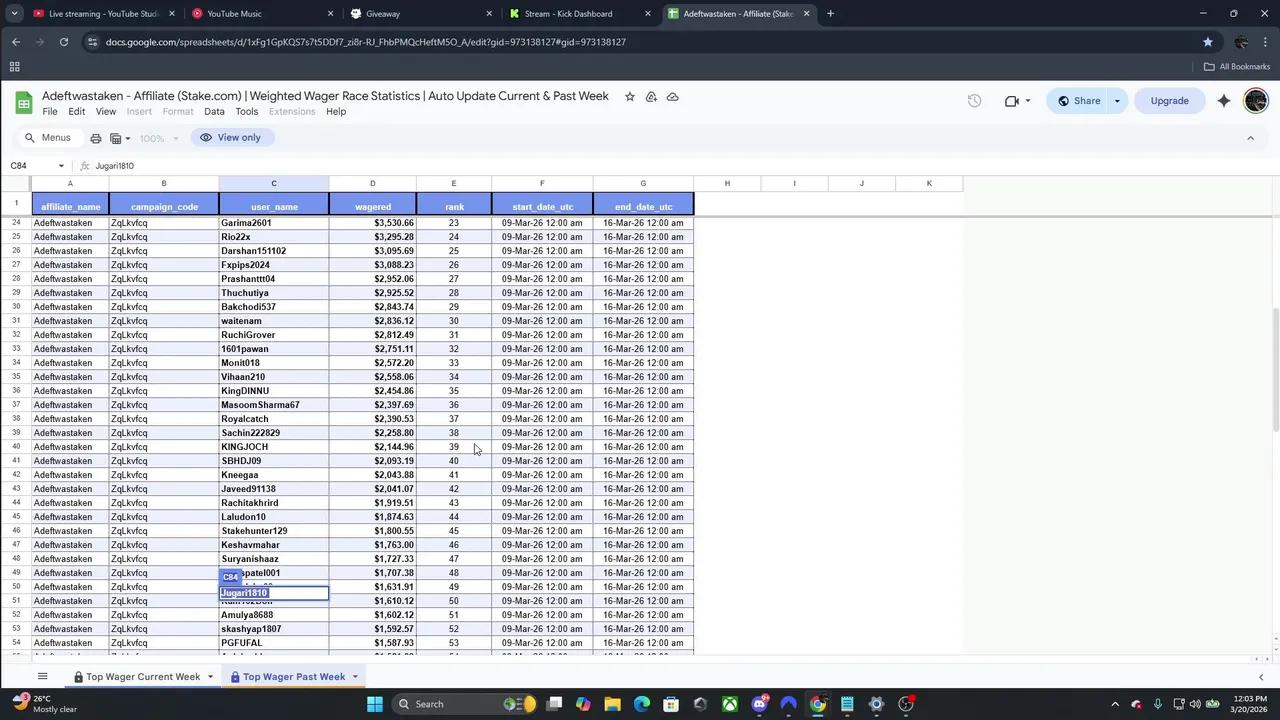Image resolution: width=1280 pixels, height=720 pixels.
Task: Select the wagered column header cell
Action: (x=372, y=207)
